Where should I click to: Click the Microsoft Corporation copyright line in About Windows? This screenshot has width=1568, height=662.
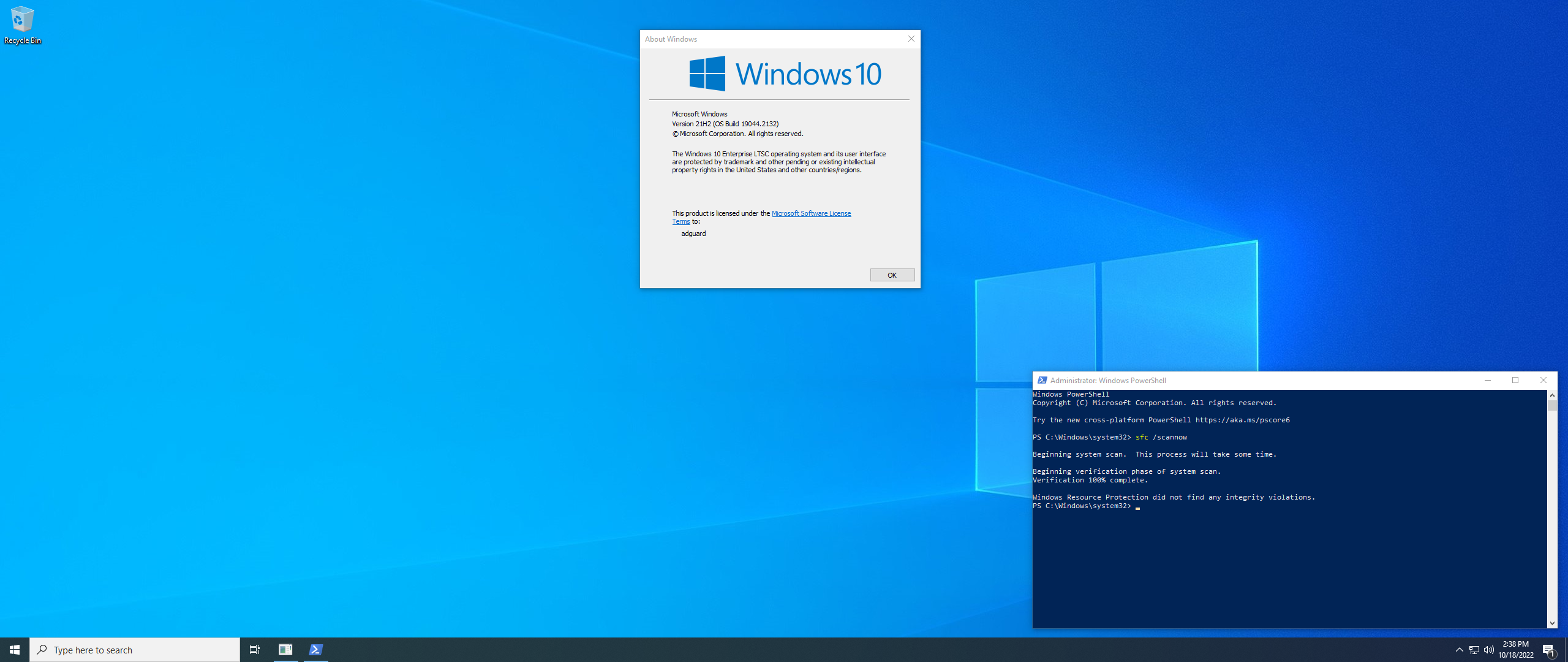tap(737, 134)
